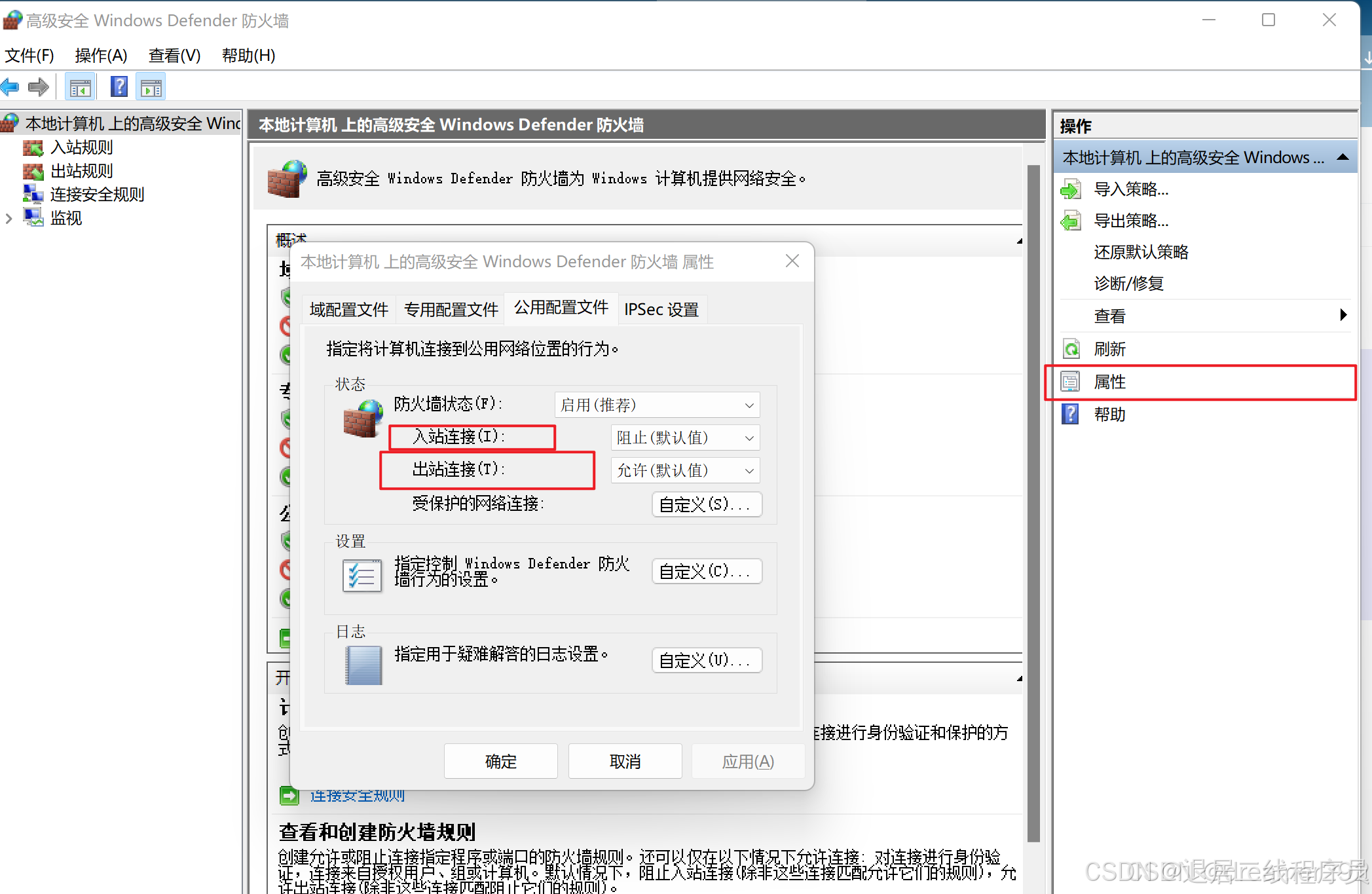
Task: Toggle the show/hide action pane toolbar icon
Action: (x=151, y=87)
